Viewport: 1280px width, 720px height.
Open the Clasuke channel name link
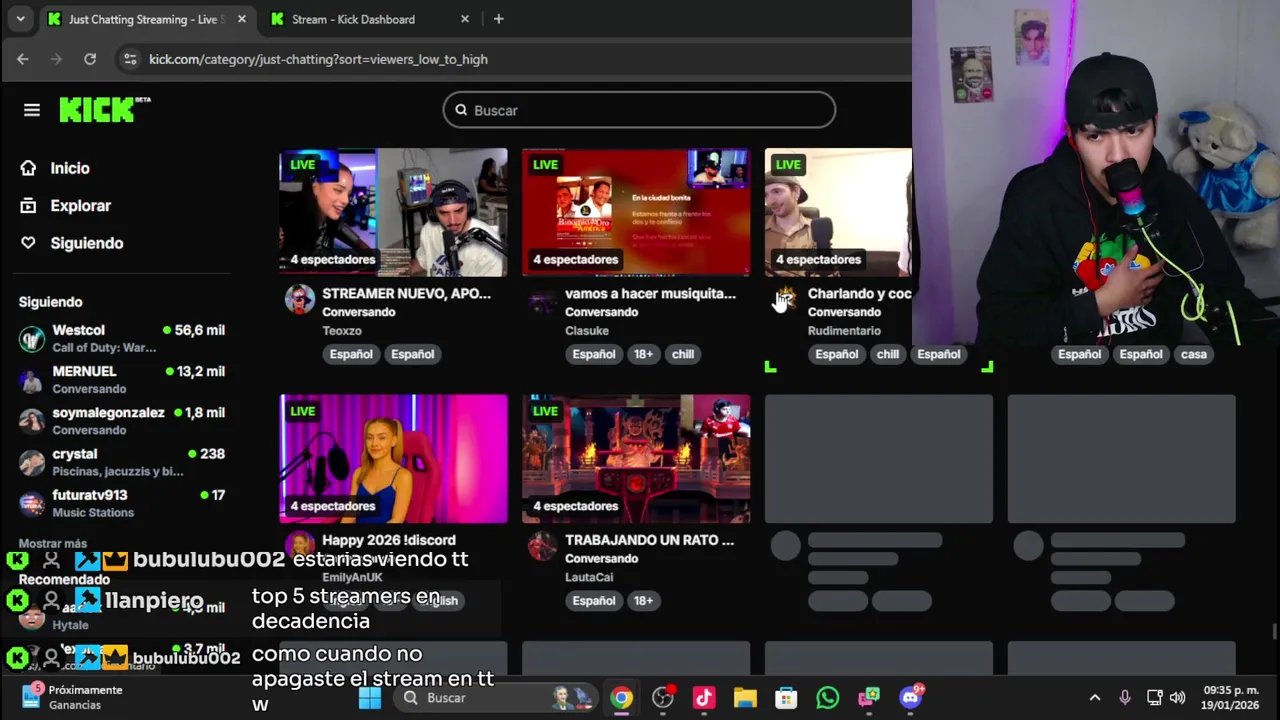[587, 330]
